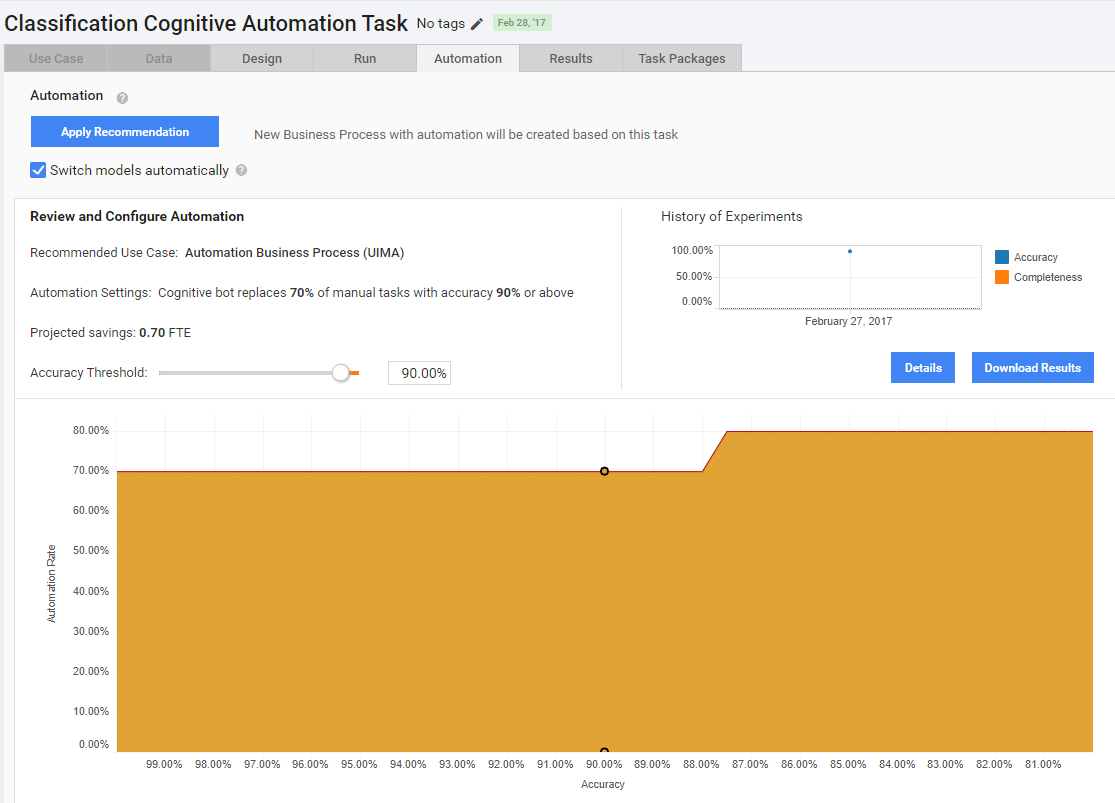
Task: Click the blue Accuracy legend swatch
Action: click(1002, 257)
